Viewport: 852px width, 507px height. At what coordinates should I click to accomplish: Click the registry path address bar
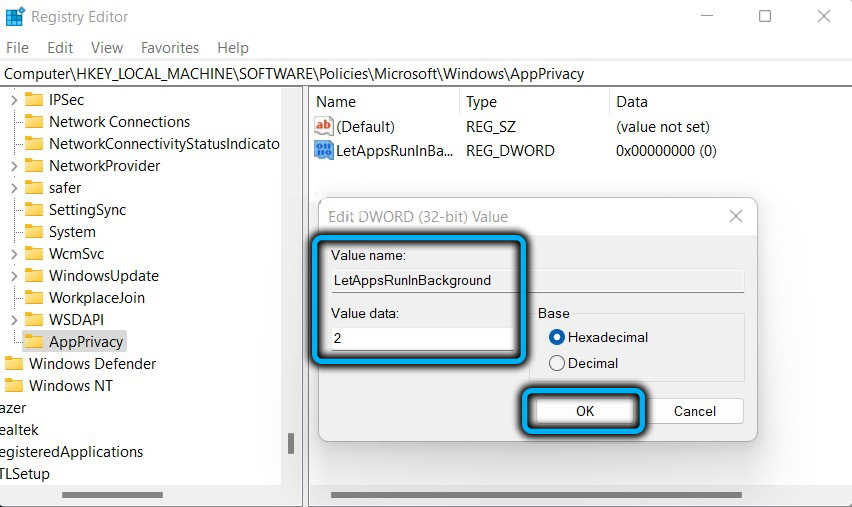coord(400,74)
